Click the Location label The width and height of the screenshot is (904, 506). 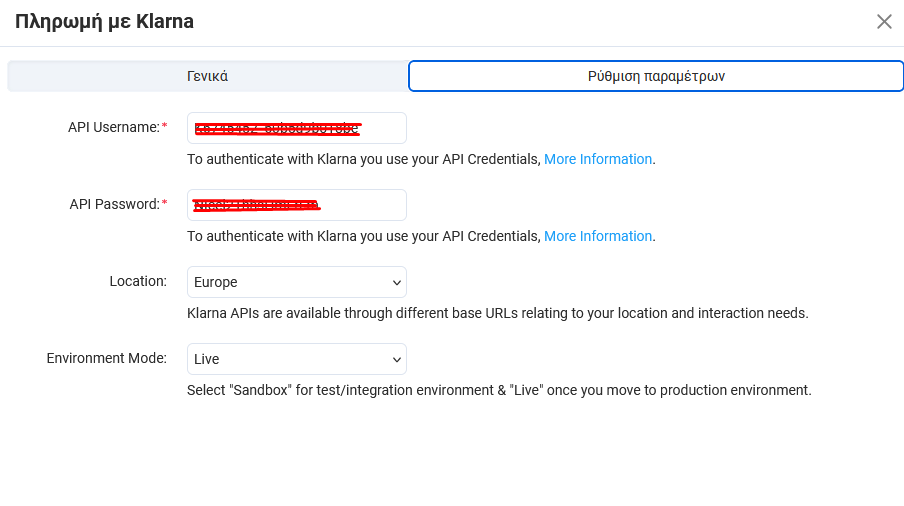138,281
